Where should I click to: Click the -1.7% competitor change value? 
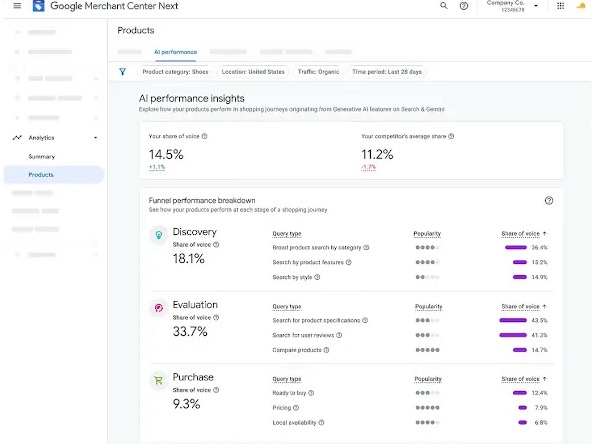368,166
